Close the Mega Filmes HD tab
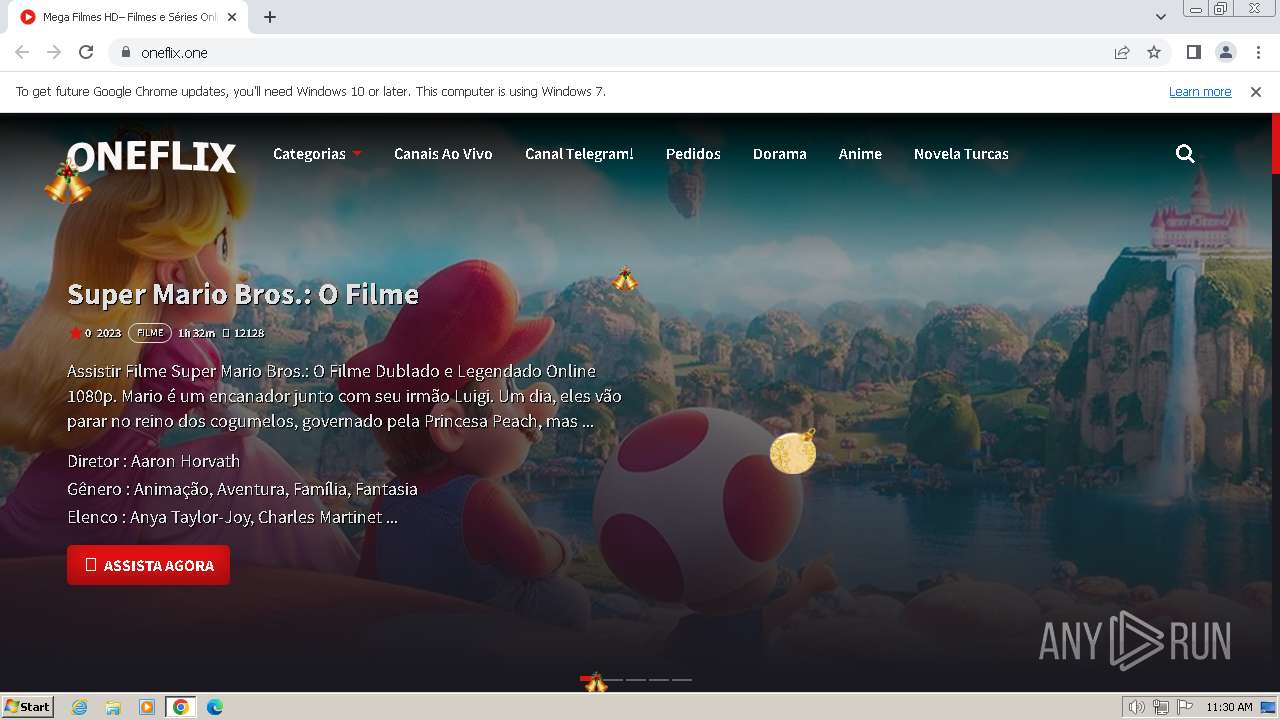This screenshot has height=720, width=1280. coord(232,17)
